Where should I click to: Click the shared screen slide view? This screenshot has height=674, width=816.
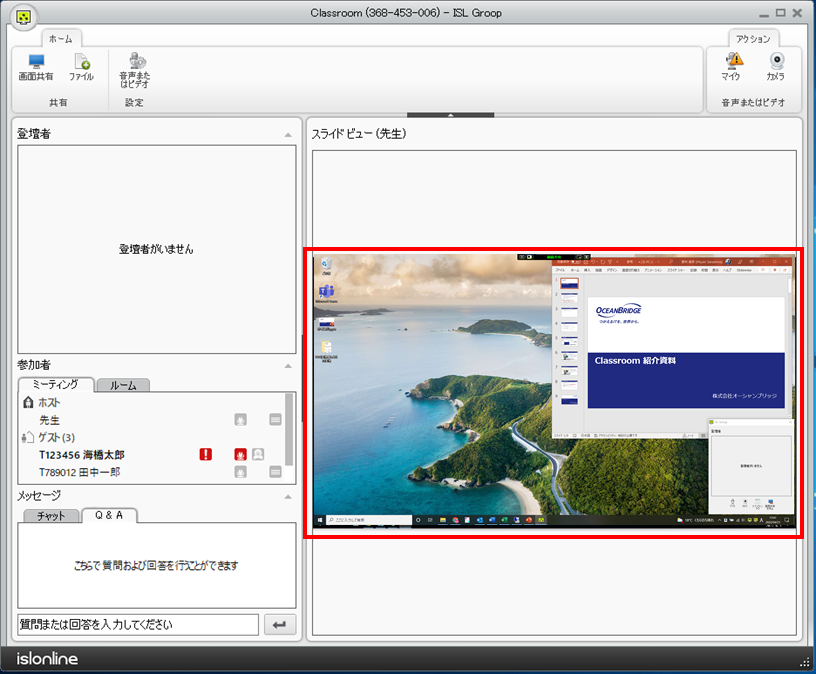[x=554, y=391]
